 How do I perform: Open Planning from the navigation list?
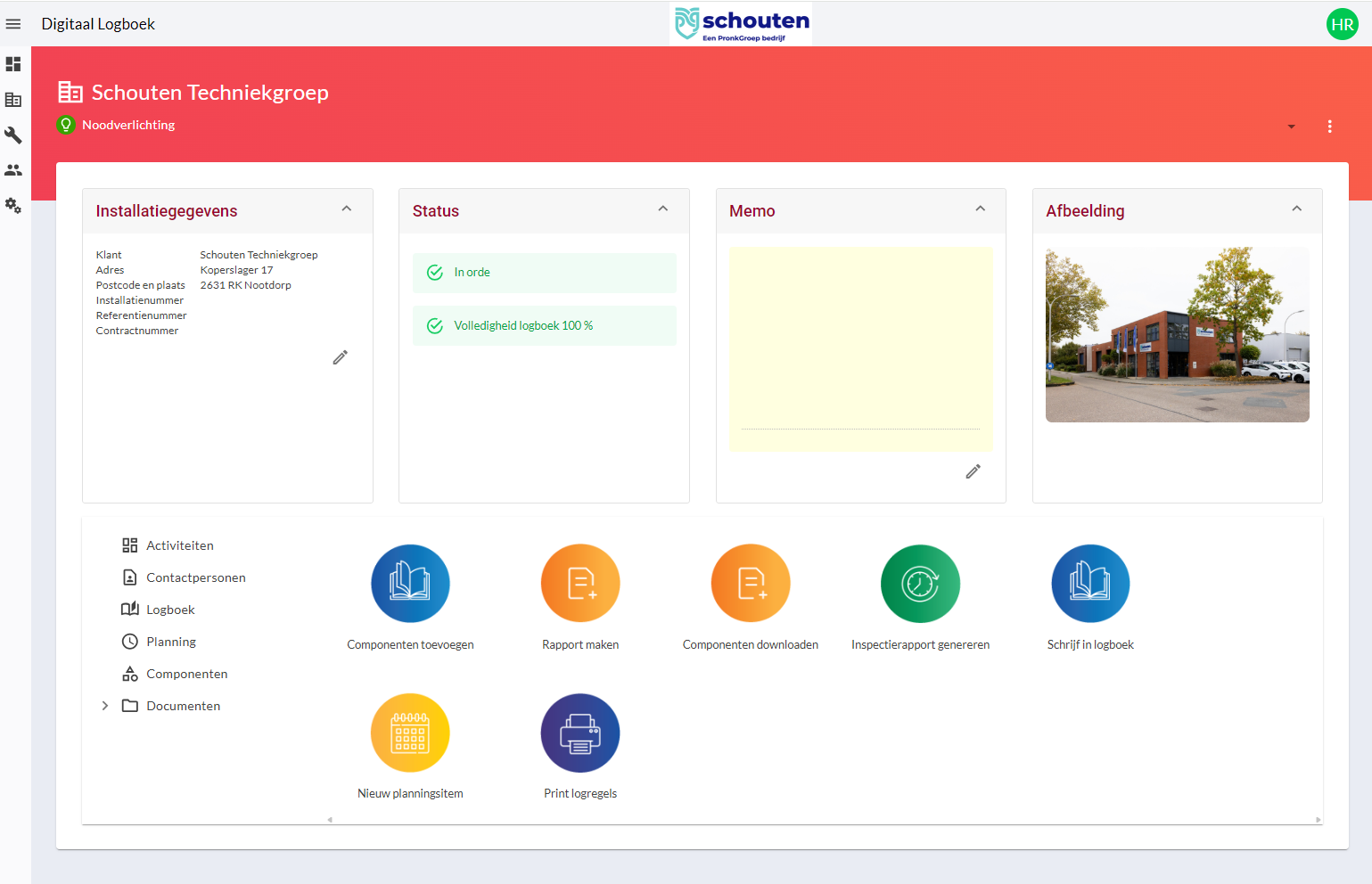tap(171, 642)
